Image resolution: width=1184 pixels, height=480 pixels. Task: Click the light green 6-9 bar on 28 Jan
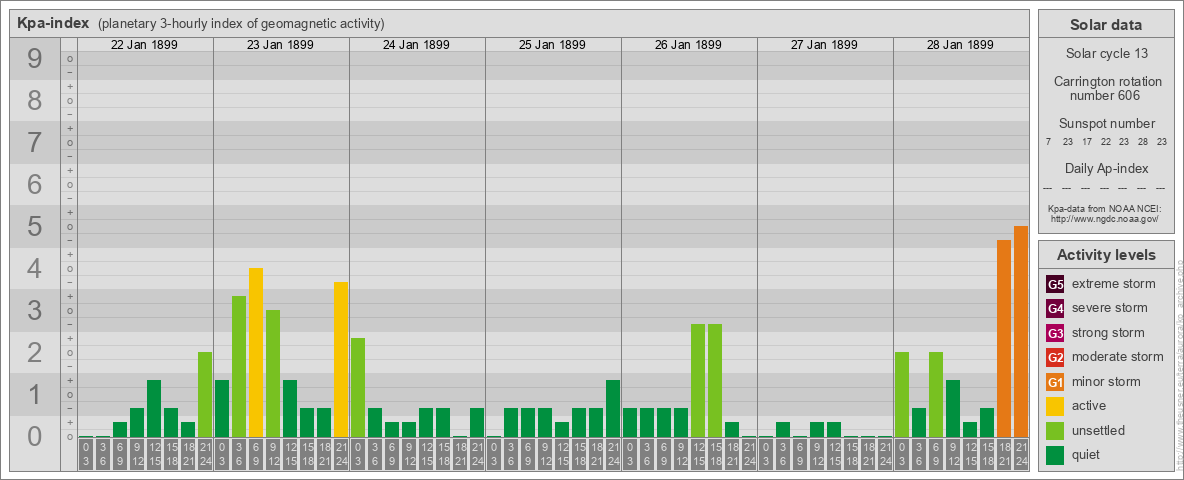point(936,395)
